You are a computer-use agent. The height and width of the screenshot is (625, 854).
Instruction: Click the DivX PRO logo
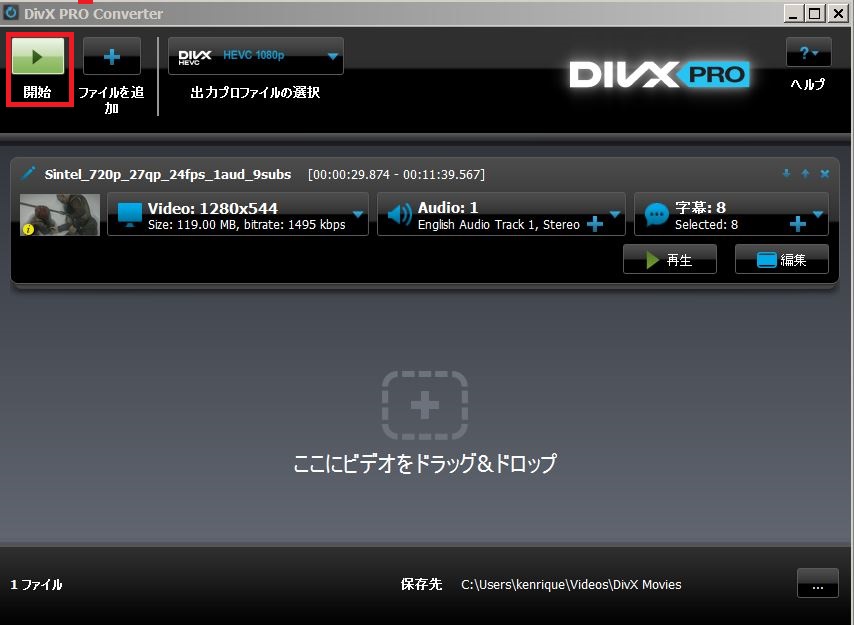[x=659, y=74]
